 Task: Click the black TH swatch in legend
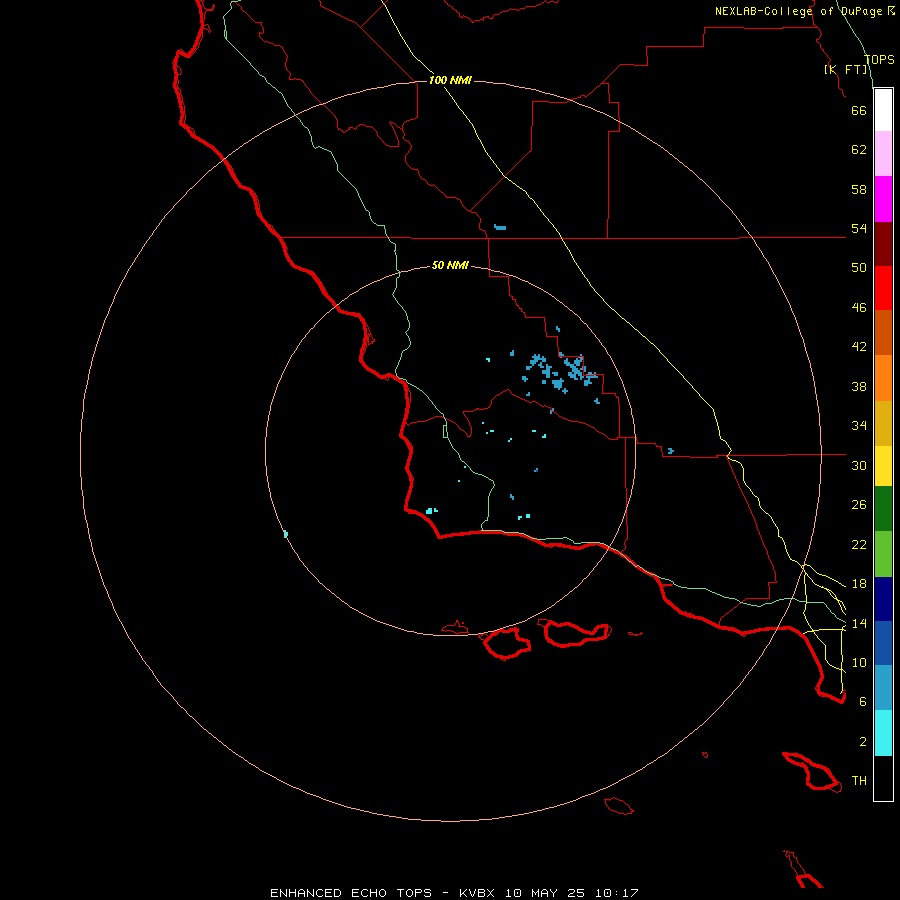[883, 778]
